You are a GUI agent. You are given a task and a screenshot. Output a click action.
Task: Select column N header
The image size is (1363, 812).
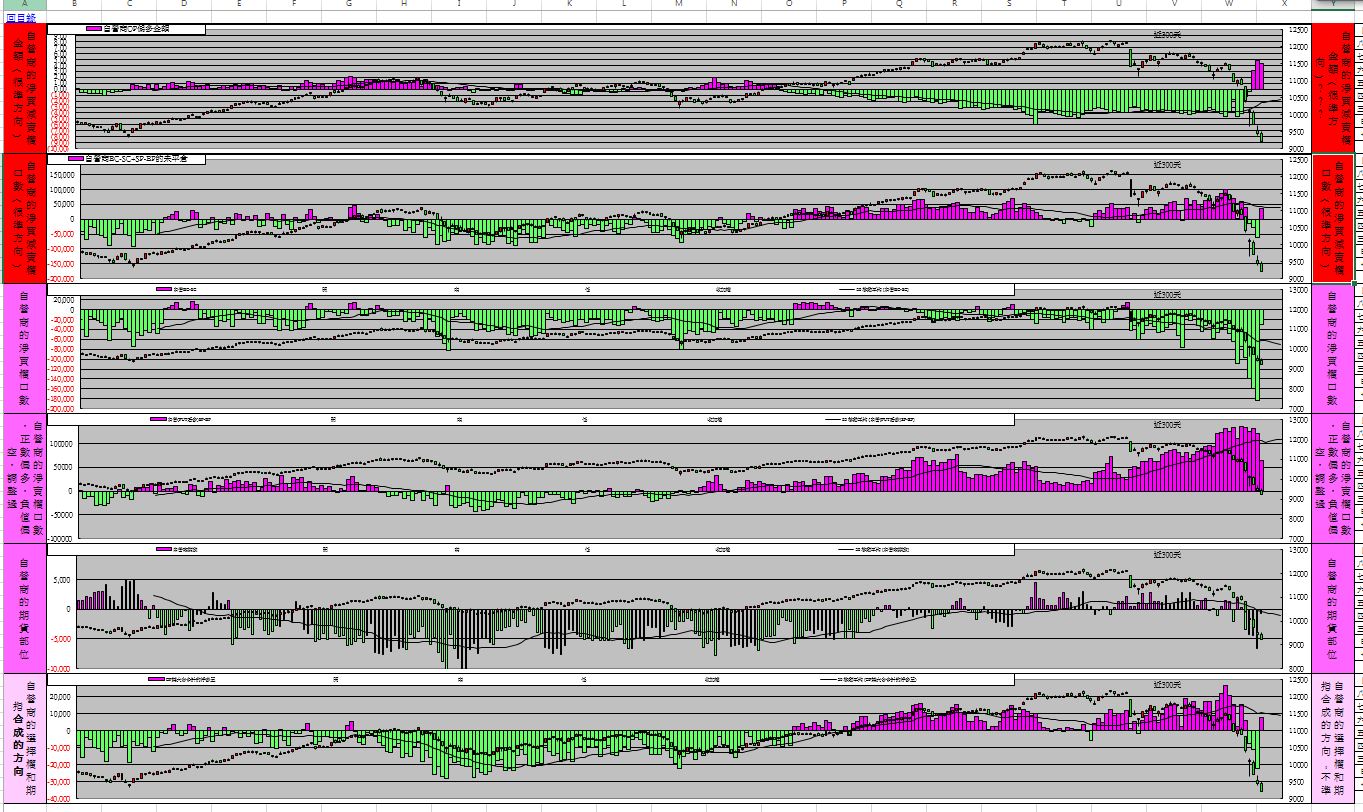(x=734, y=4)
